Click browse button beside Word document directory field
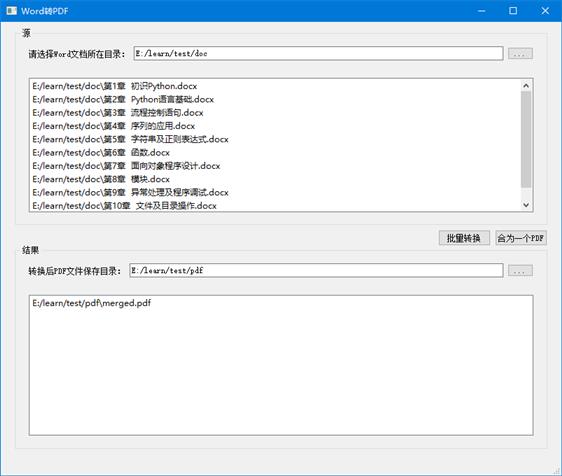Viewport: 562px width, 476px height. (x=520, y=54)
